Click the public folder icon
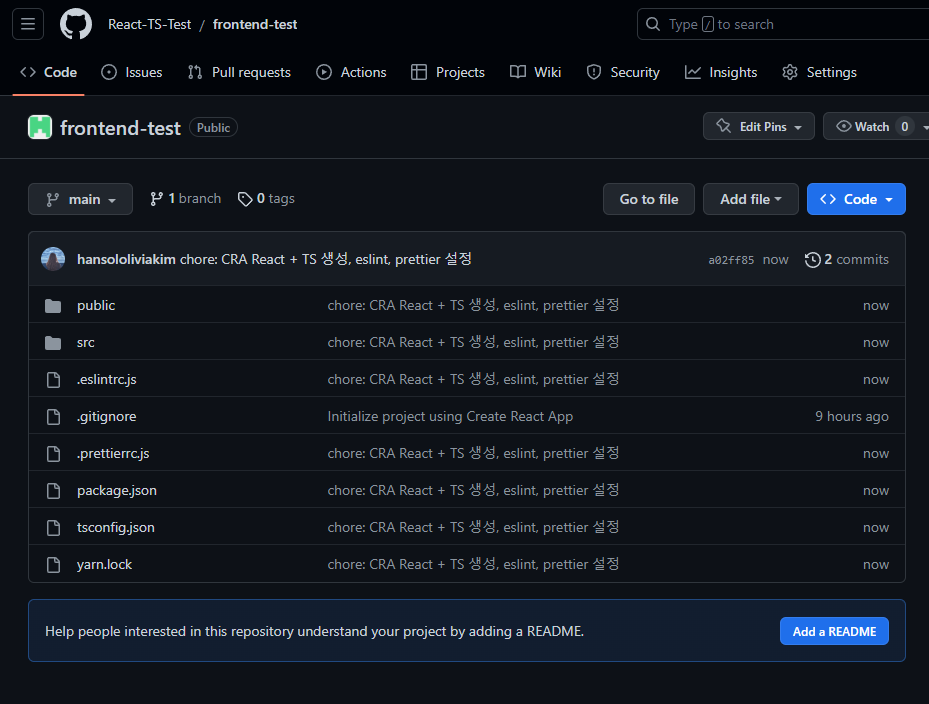The width and height of the screenshot is (929, 704). (53, 306)
